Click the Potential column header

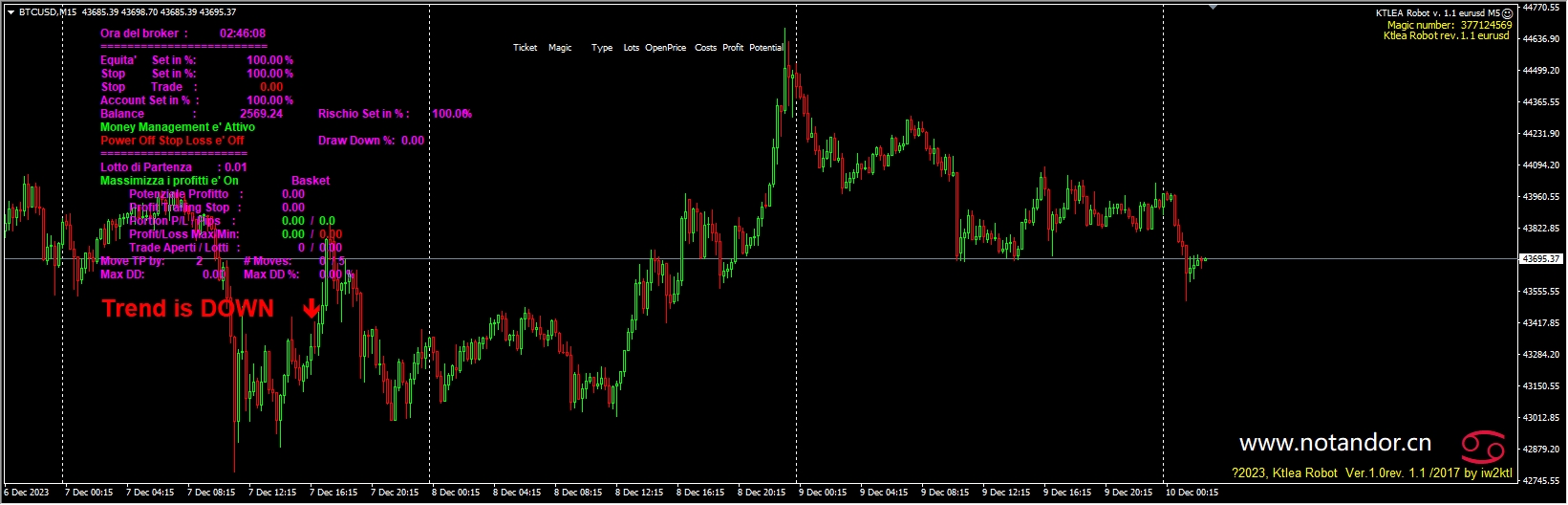tap(766, 48)
